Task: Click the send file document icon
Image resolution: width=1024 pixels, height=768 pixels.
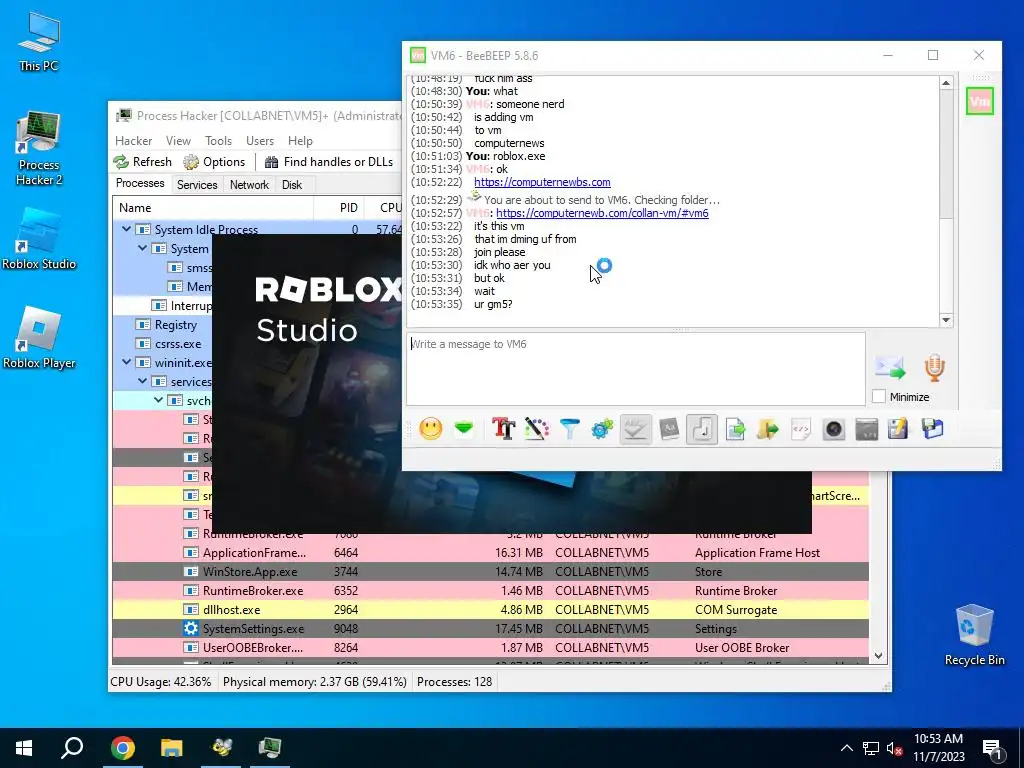Action: tap(735, 429)
